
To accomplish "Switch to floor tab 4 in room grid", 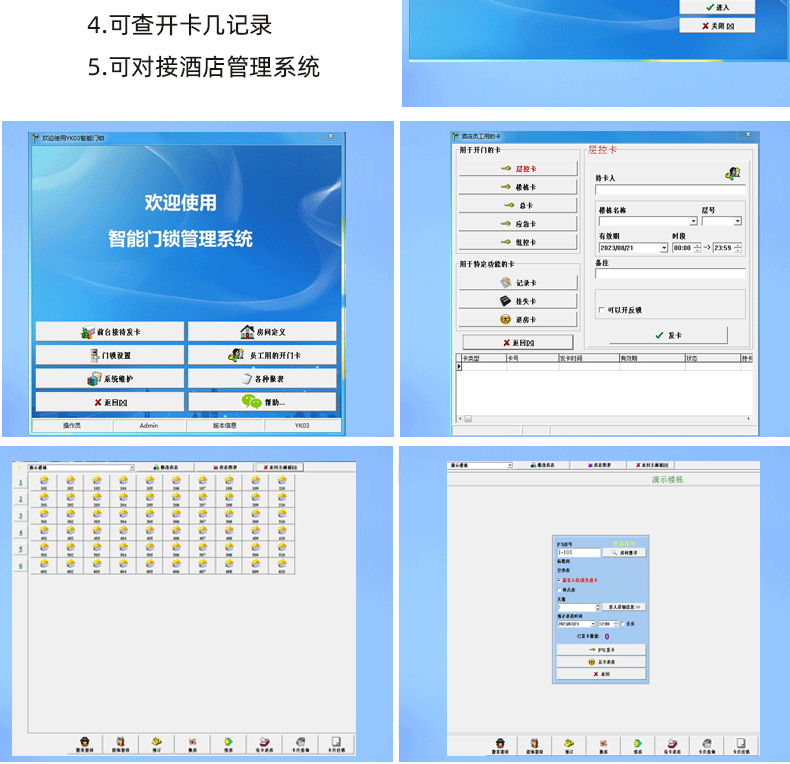I will point(20,533).
